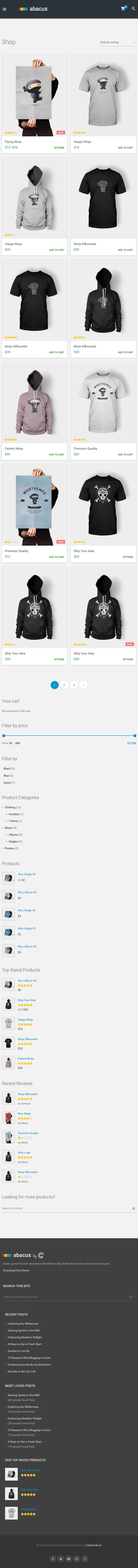Go to page 2 of products
This screenshot has width=138, height=1568.
tap(64, 685)
